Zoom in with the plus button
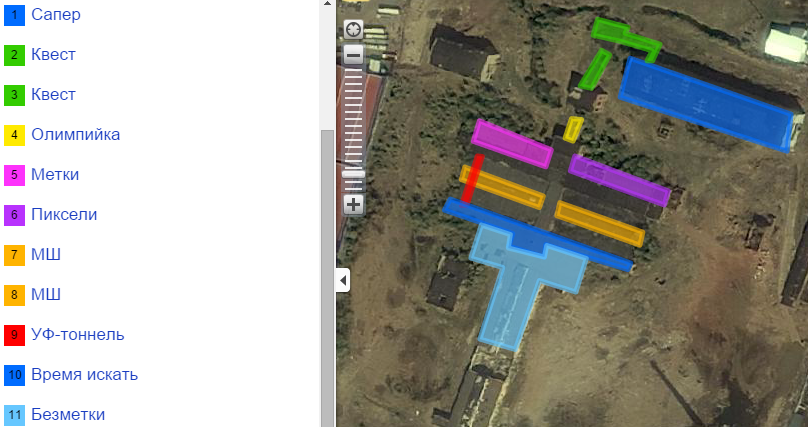This screenshot has height=427, width=808. point(354,204)
